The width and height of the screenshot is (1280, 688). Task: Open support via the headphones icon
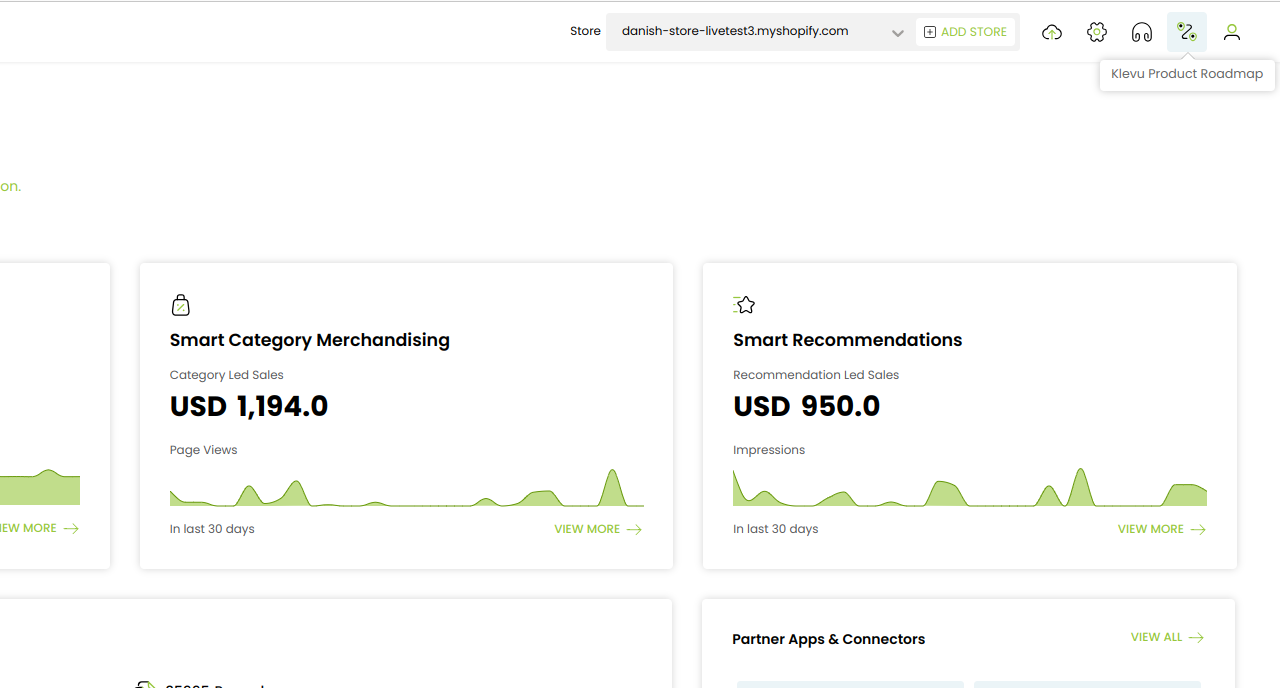click(1141, 32)
